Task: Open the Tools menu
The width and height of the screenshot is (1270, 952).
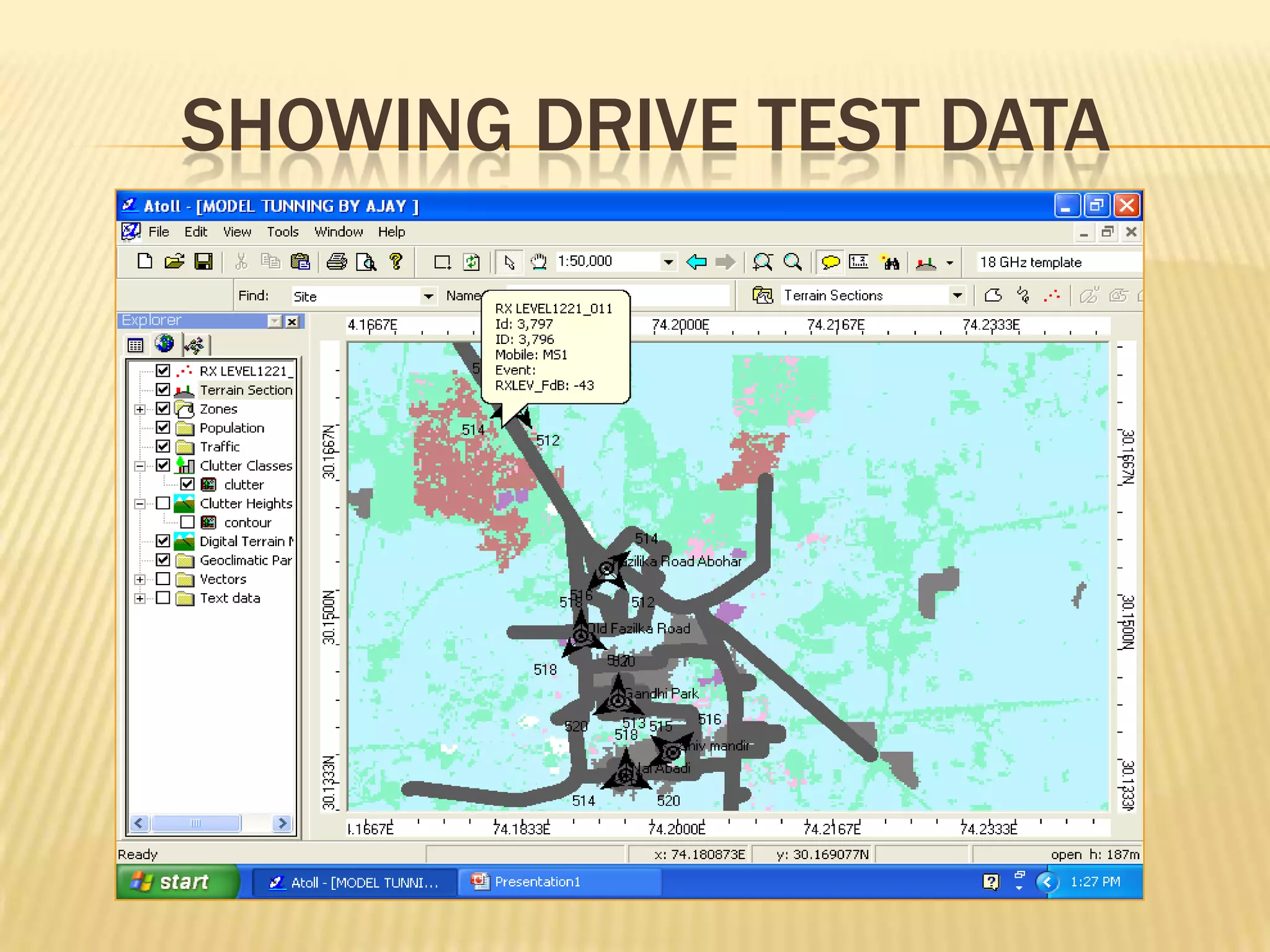Action: 282,232
